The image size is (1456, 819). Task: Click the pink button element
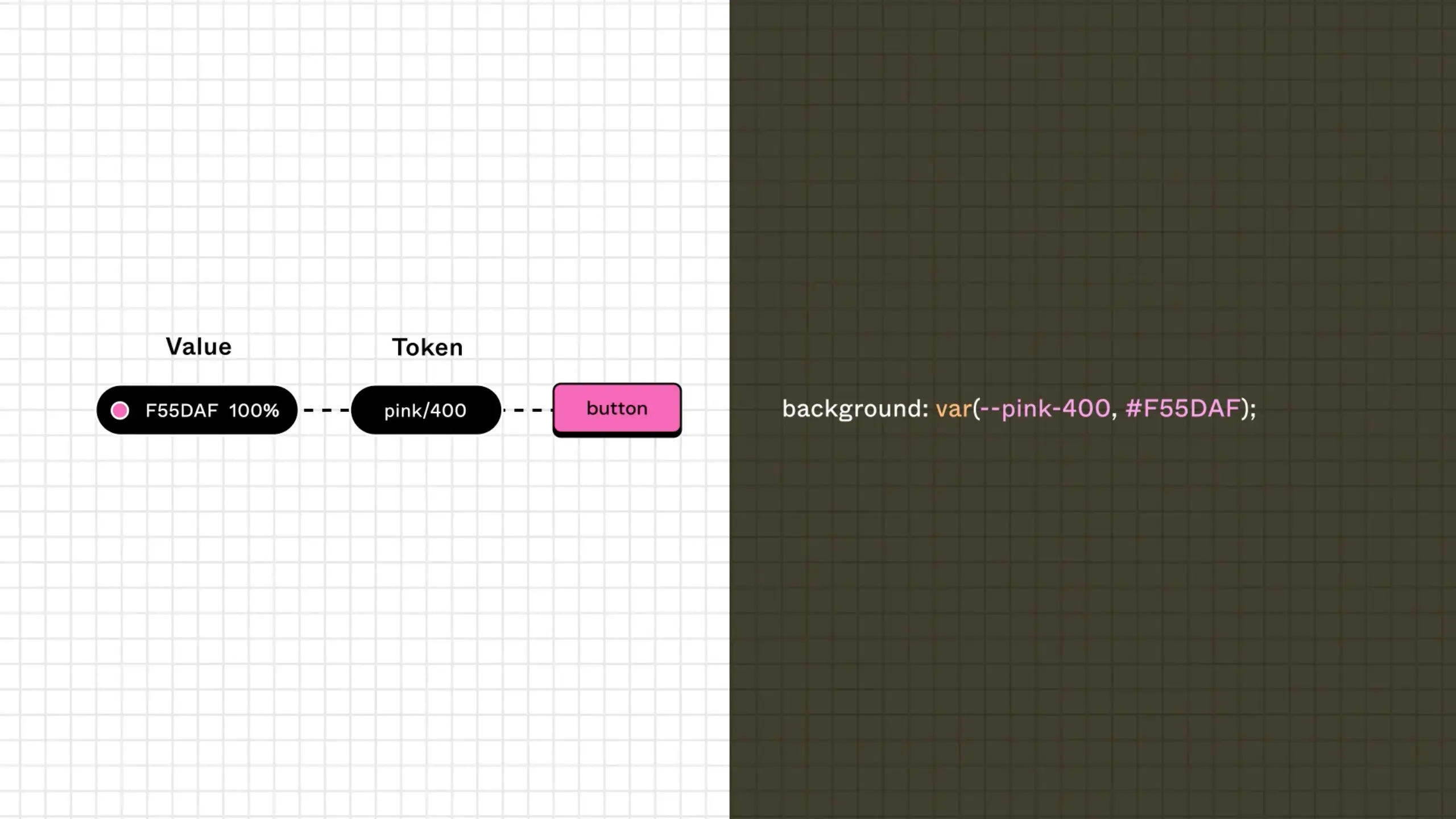[x=617, y=409]
